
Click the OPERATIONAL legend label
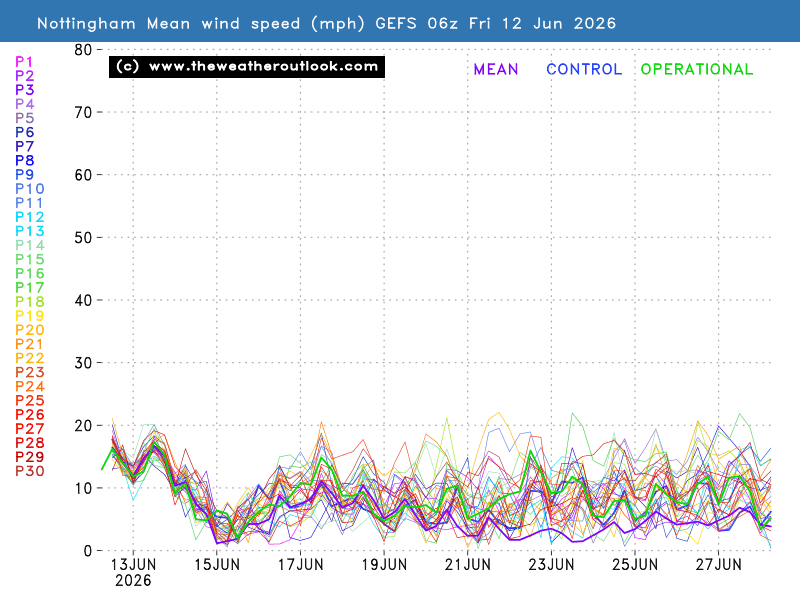pyautogui.click(x=697, y=69)
